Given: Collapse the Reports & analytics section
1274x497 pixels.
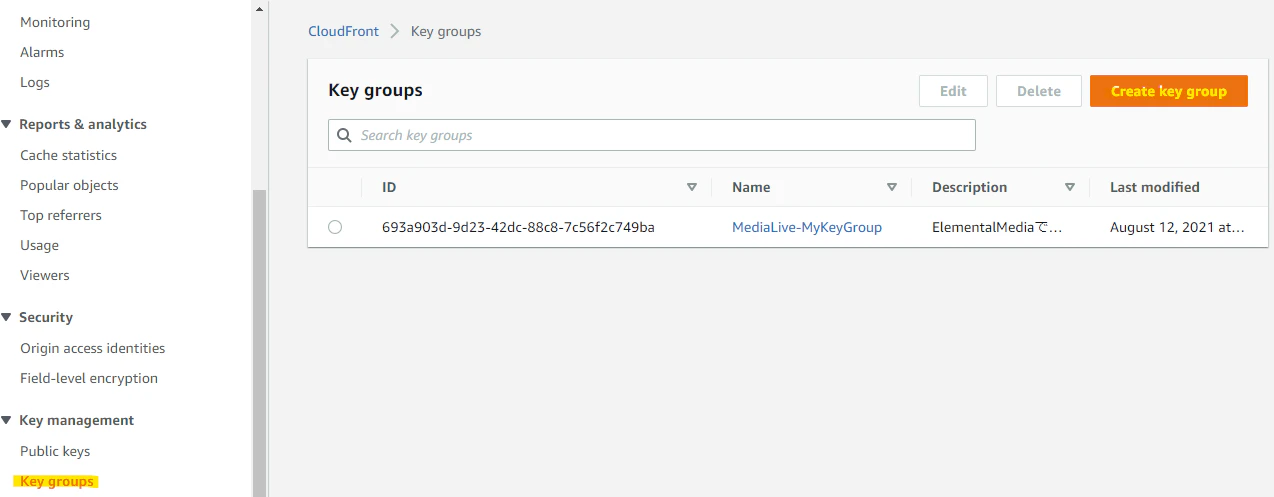Looking at the screenshot, I should click(x=7, y=124).
